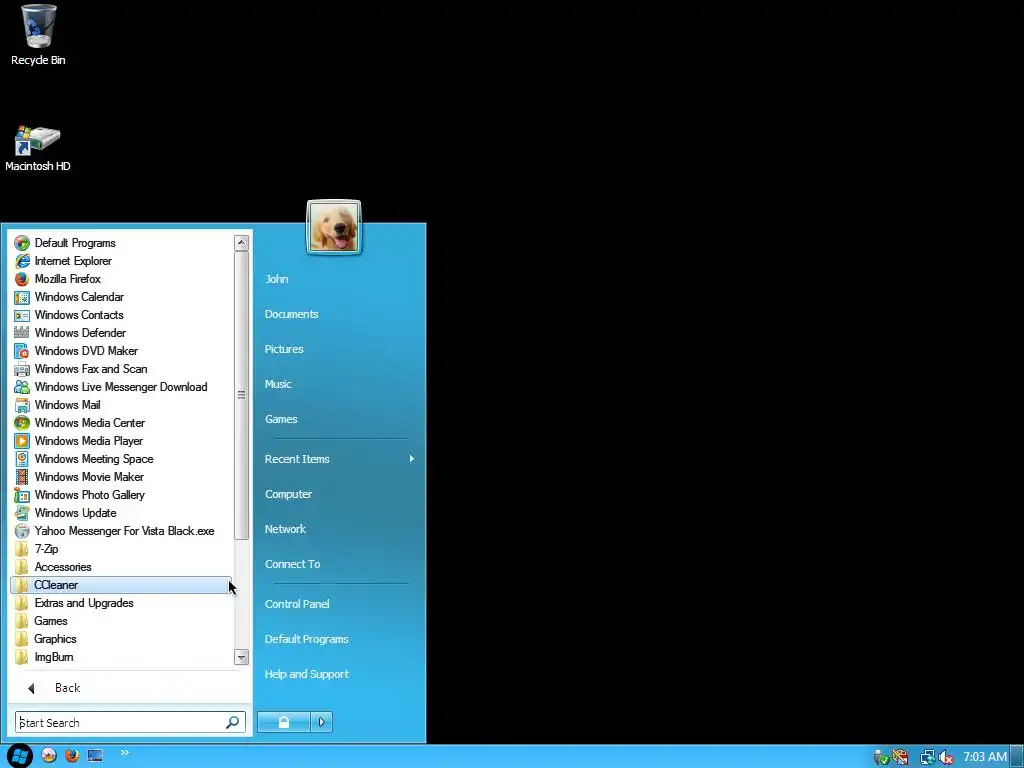Click the programs list scroll down arrow
Image resolution: width=1024 pixels, height=768 pixels.
pyautogui.click(x=241, y=658)
